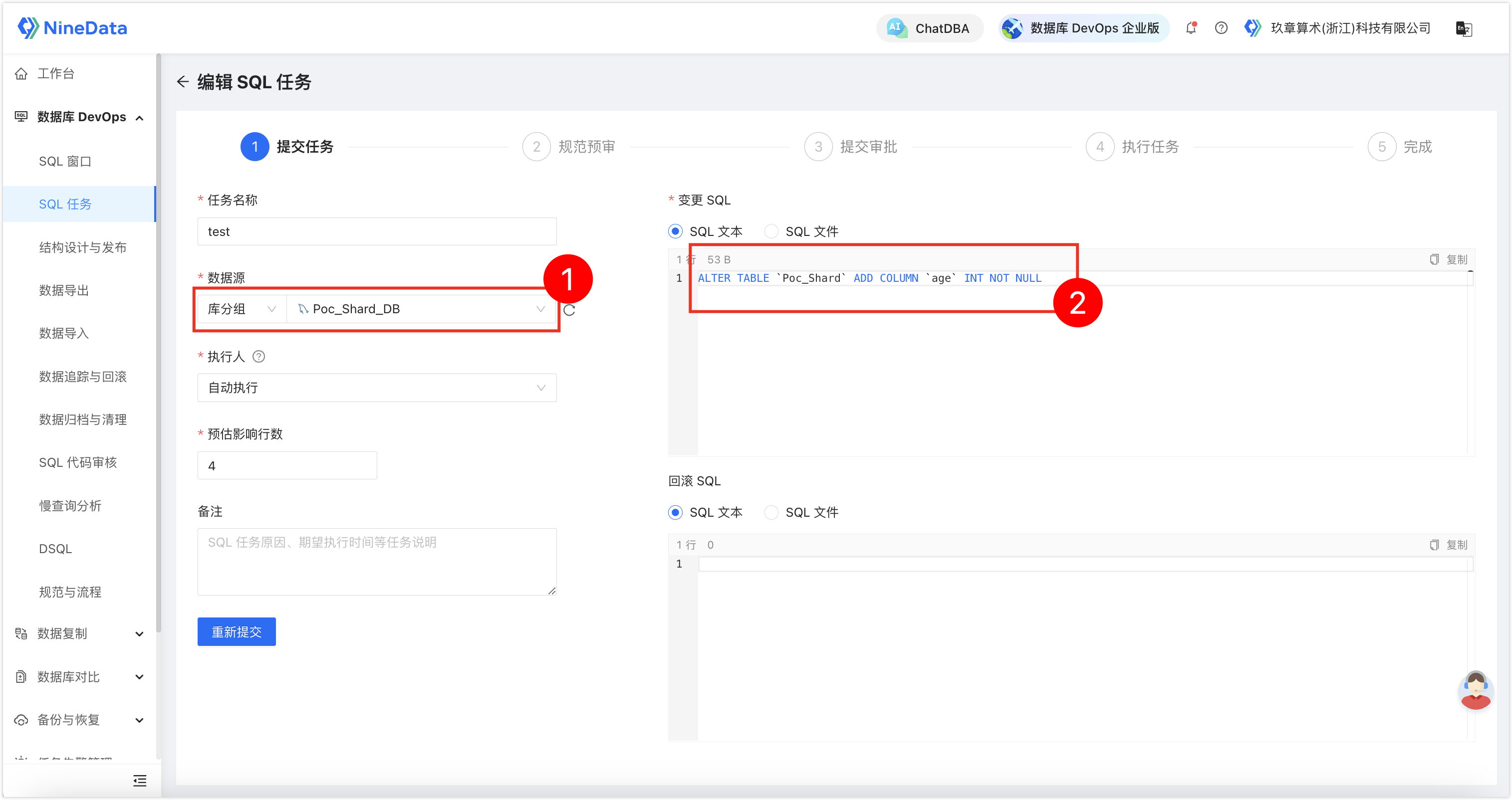Expand the 数据复制 sidebar section
Viewport: 1512px width, 800px height.
pyautogui.click(x=79, y=633)
